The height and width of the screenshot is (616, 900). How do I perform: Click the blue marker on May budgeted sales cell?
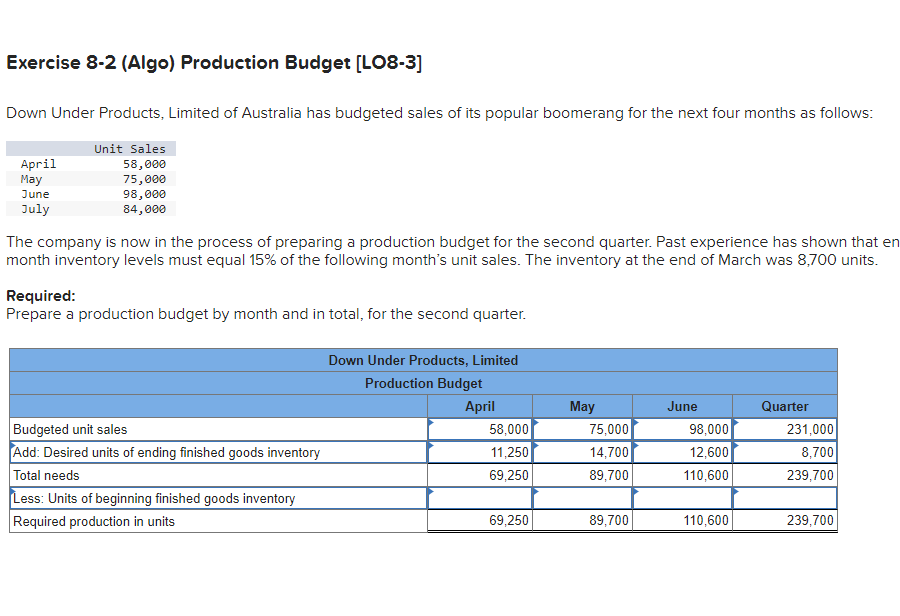pos(536,424)
